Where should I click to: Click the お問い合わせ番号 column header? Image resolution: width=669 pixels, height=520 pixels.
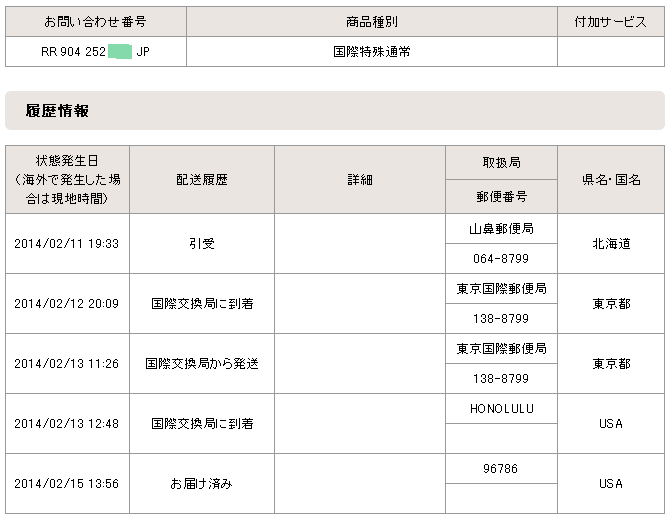(96, 21)
